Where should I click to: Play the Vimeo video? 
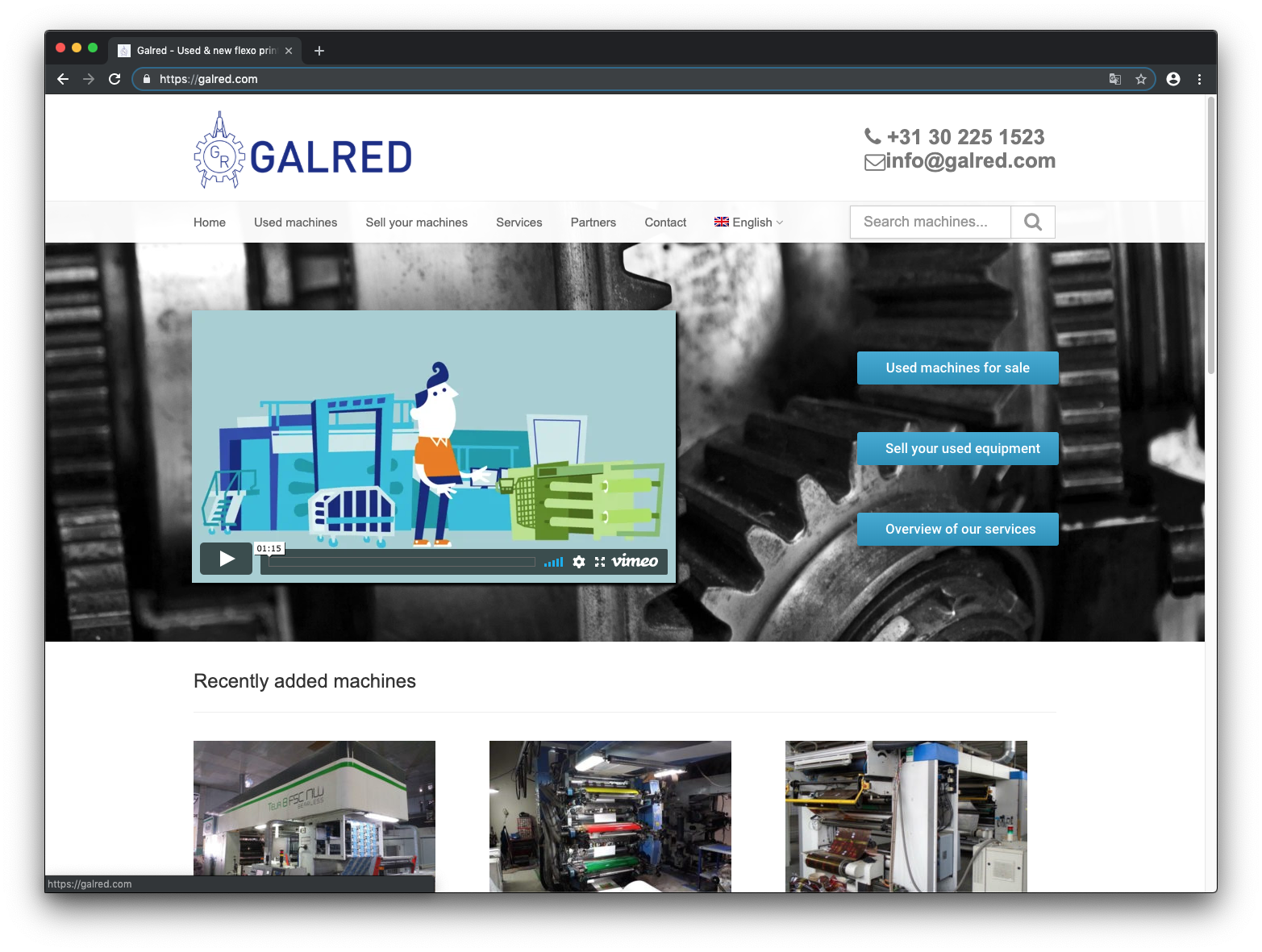[x=227, y=559]
